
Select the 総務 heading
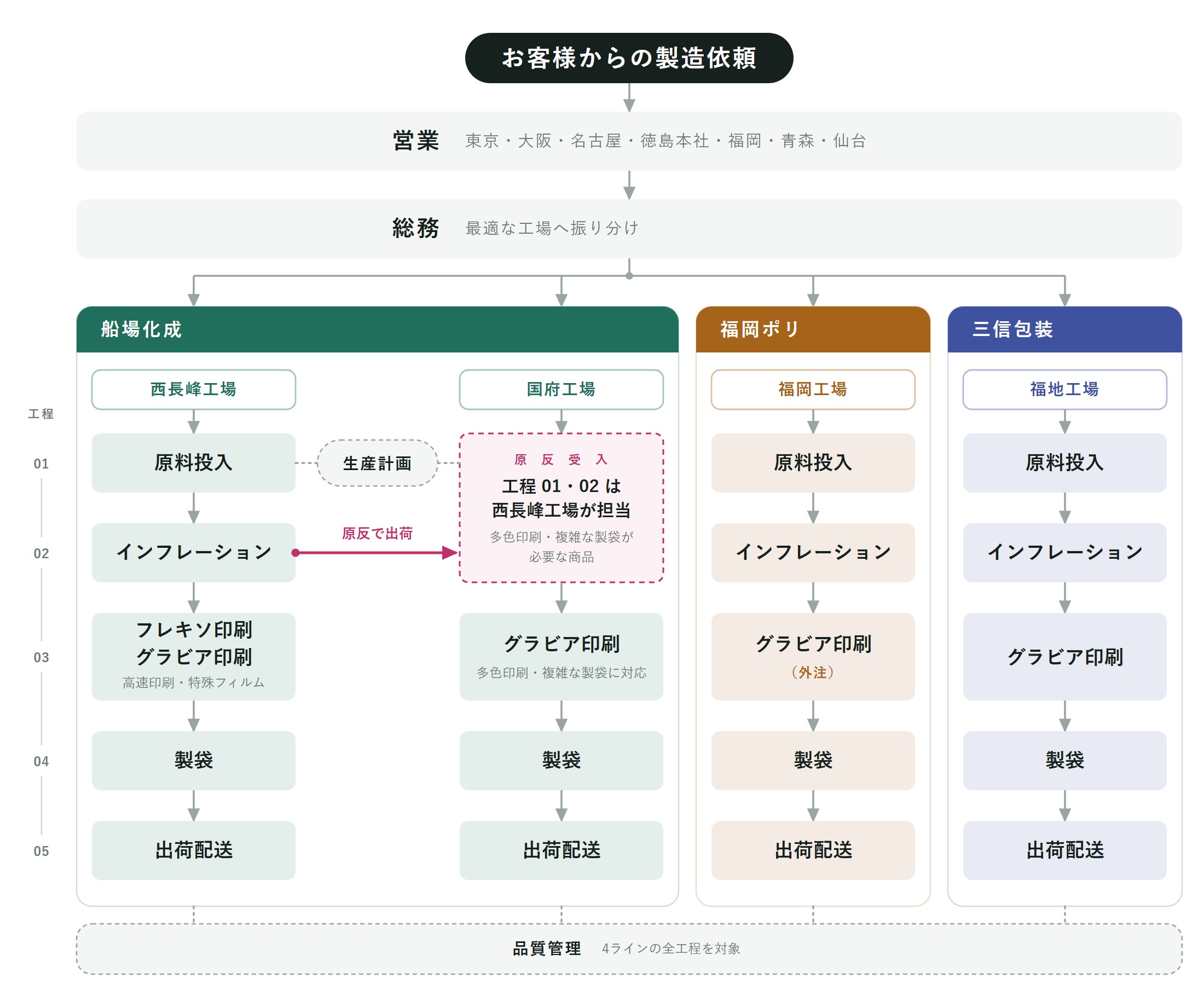tap(416, 228)
